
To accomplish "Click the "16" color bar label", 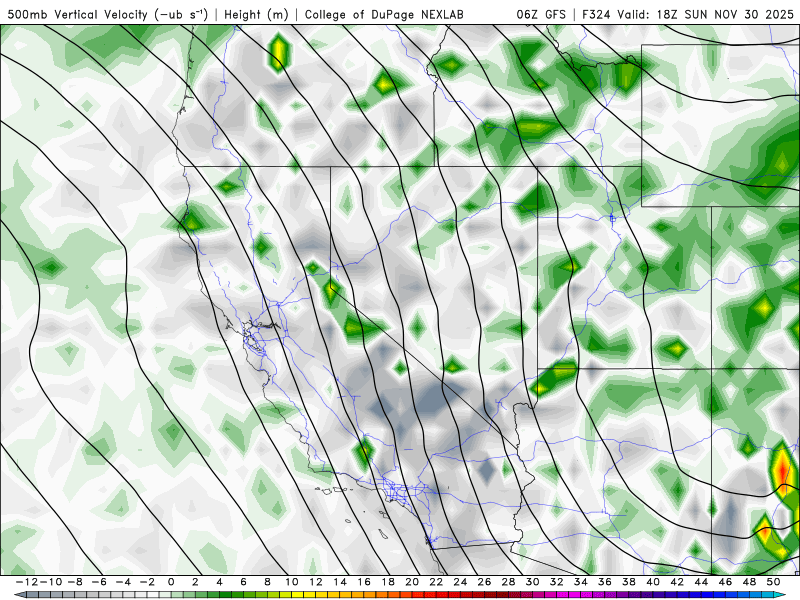I will coord(364,582).
